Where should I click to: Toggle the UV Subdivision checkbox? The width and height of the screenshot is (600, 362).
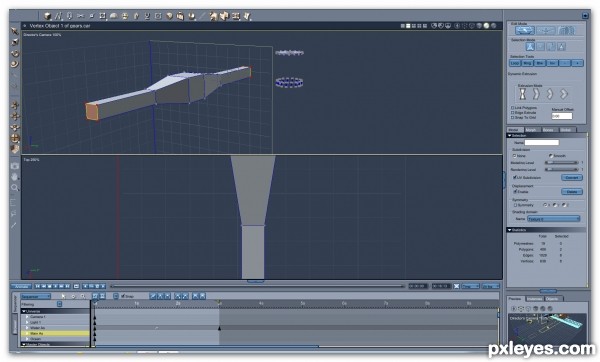[x=515, y=178]
